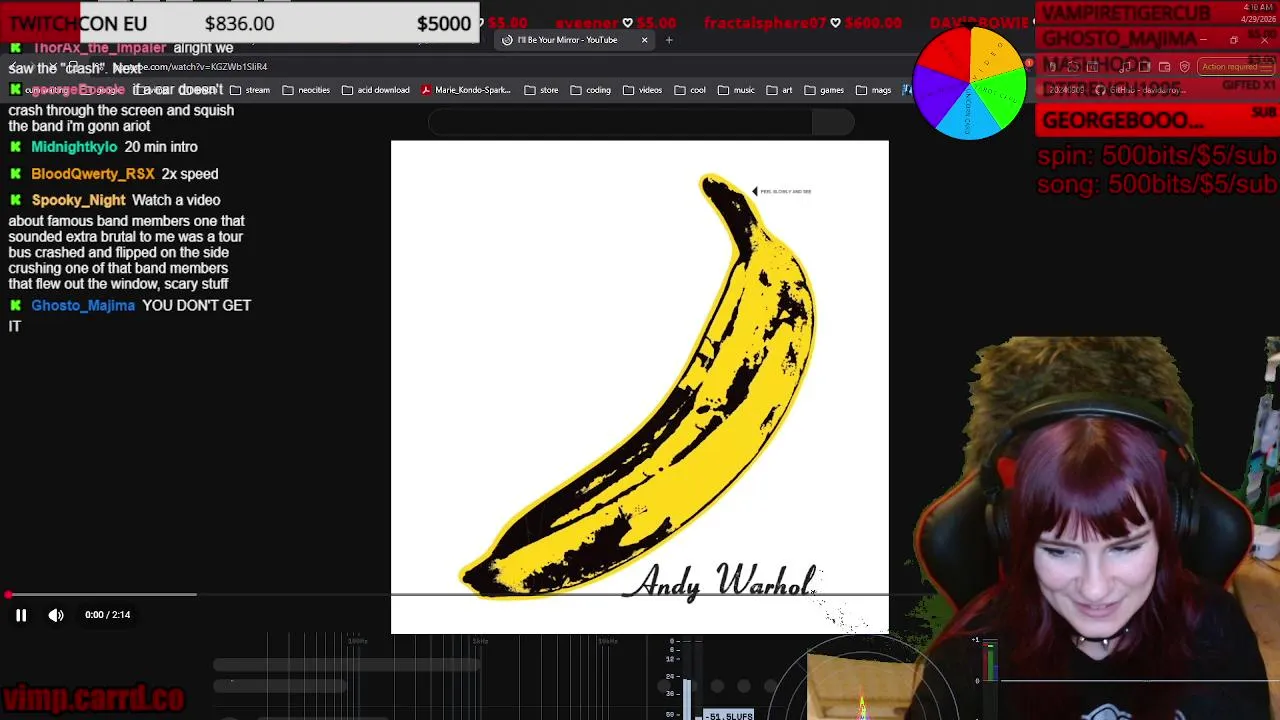
Task: Click the colorful spin wheel overlay
Action: [970, 83]
